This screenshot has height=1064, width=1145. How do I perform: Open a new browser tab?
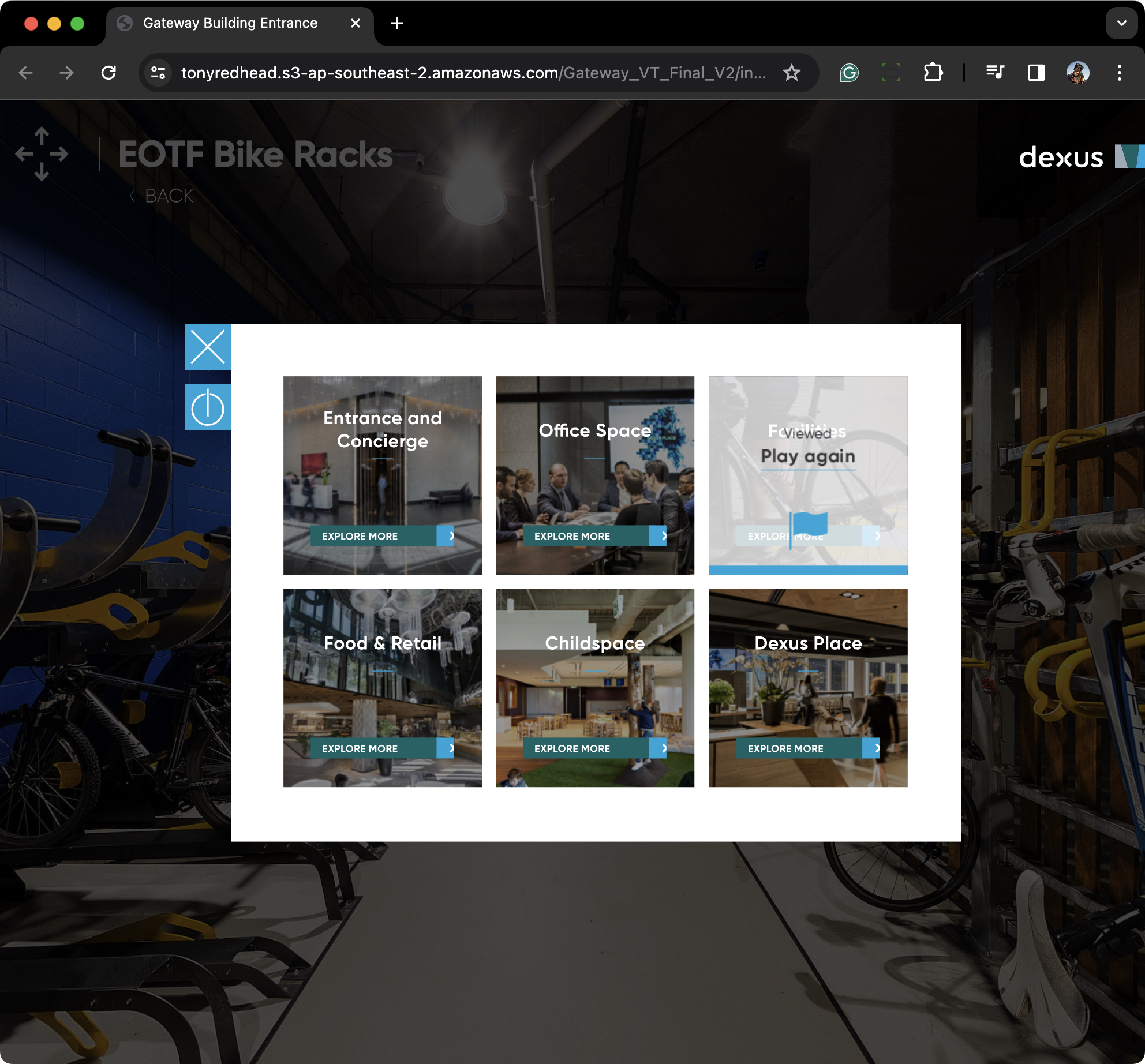[x=397, y=23]
